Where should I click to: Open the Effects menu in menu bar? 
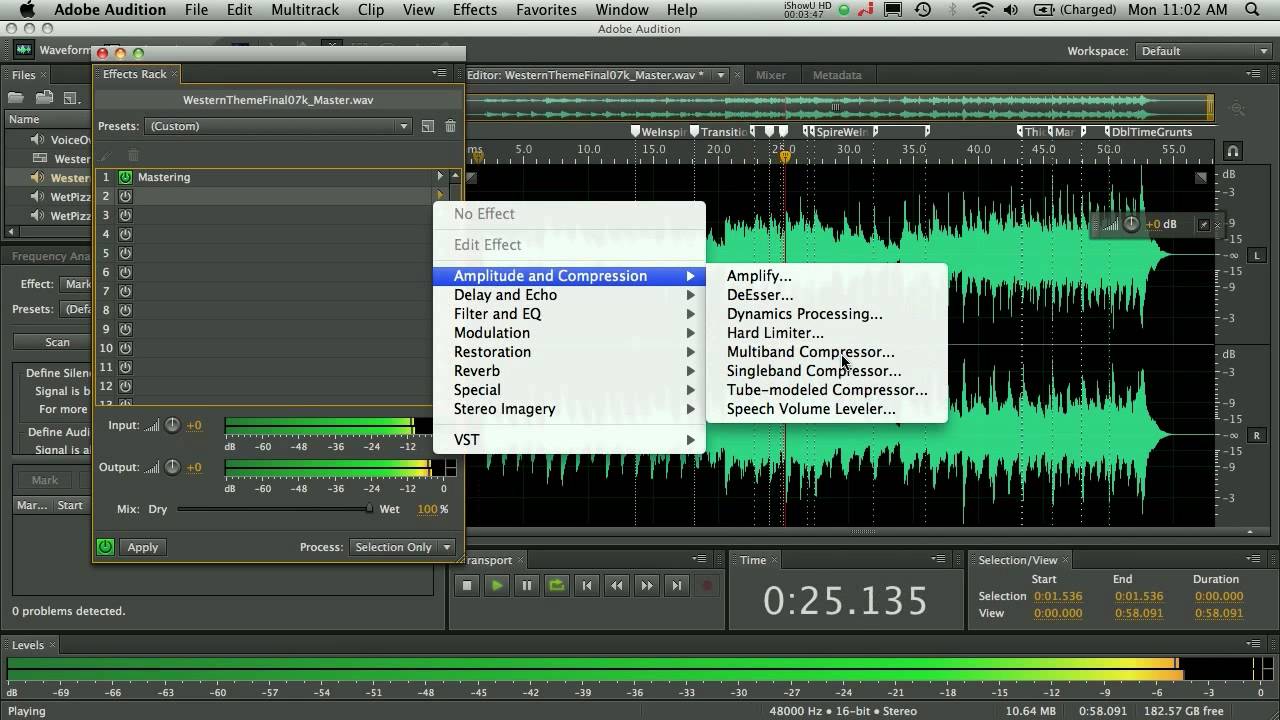click(x=475, y=10)
